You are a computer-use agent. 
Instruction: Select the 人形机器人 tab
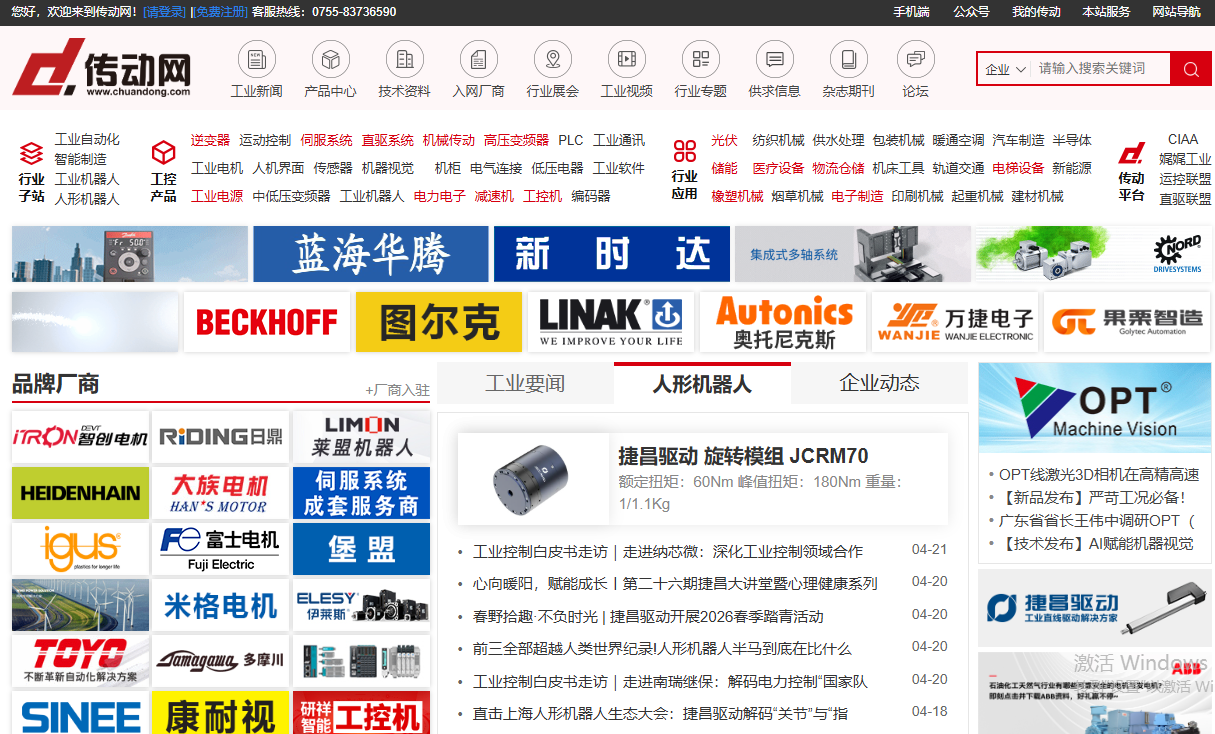pyautogui.click(x=701, y=382)
